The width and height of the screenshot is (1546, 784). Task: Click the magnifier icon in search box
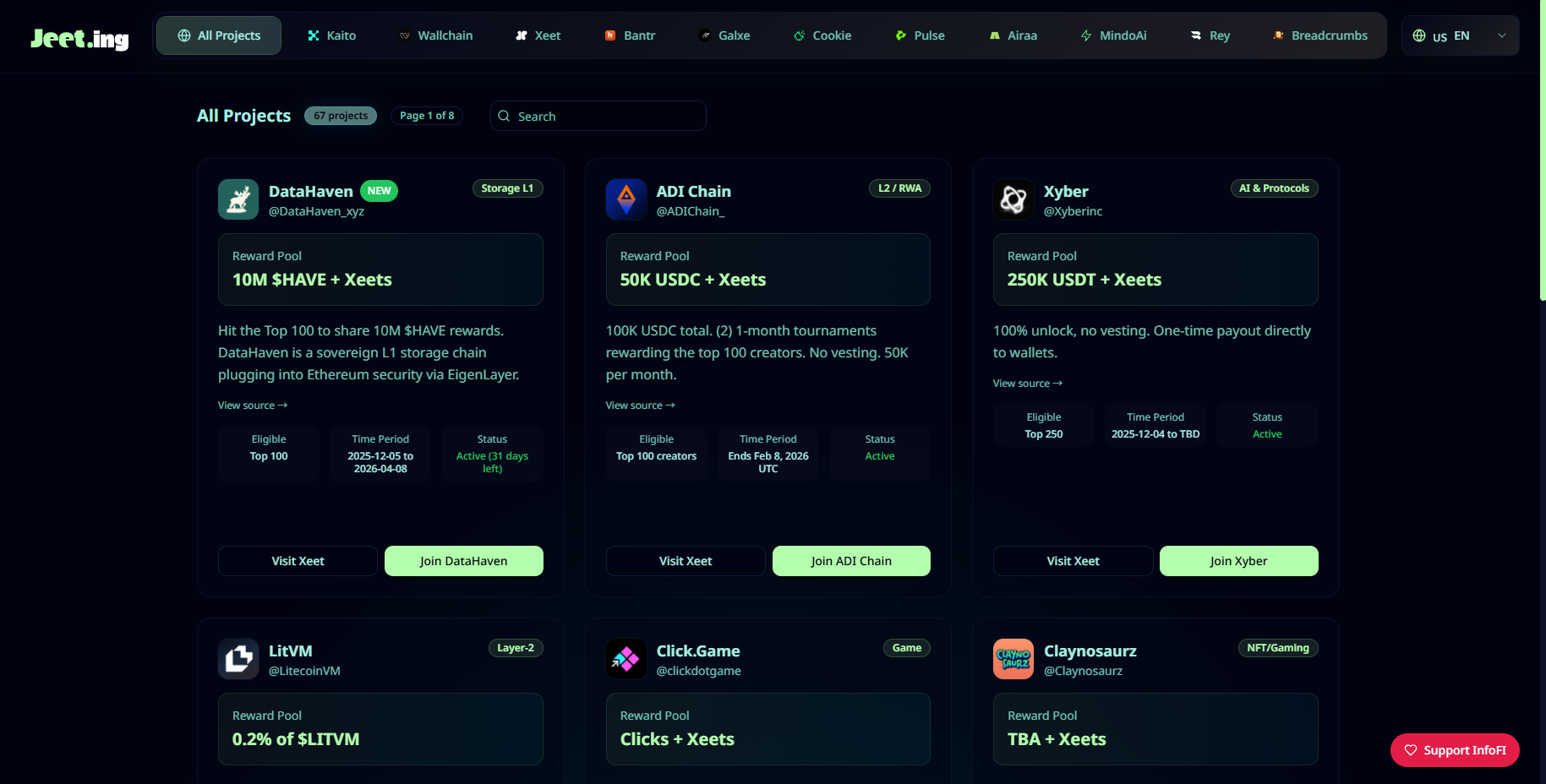(504, 116)
